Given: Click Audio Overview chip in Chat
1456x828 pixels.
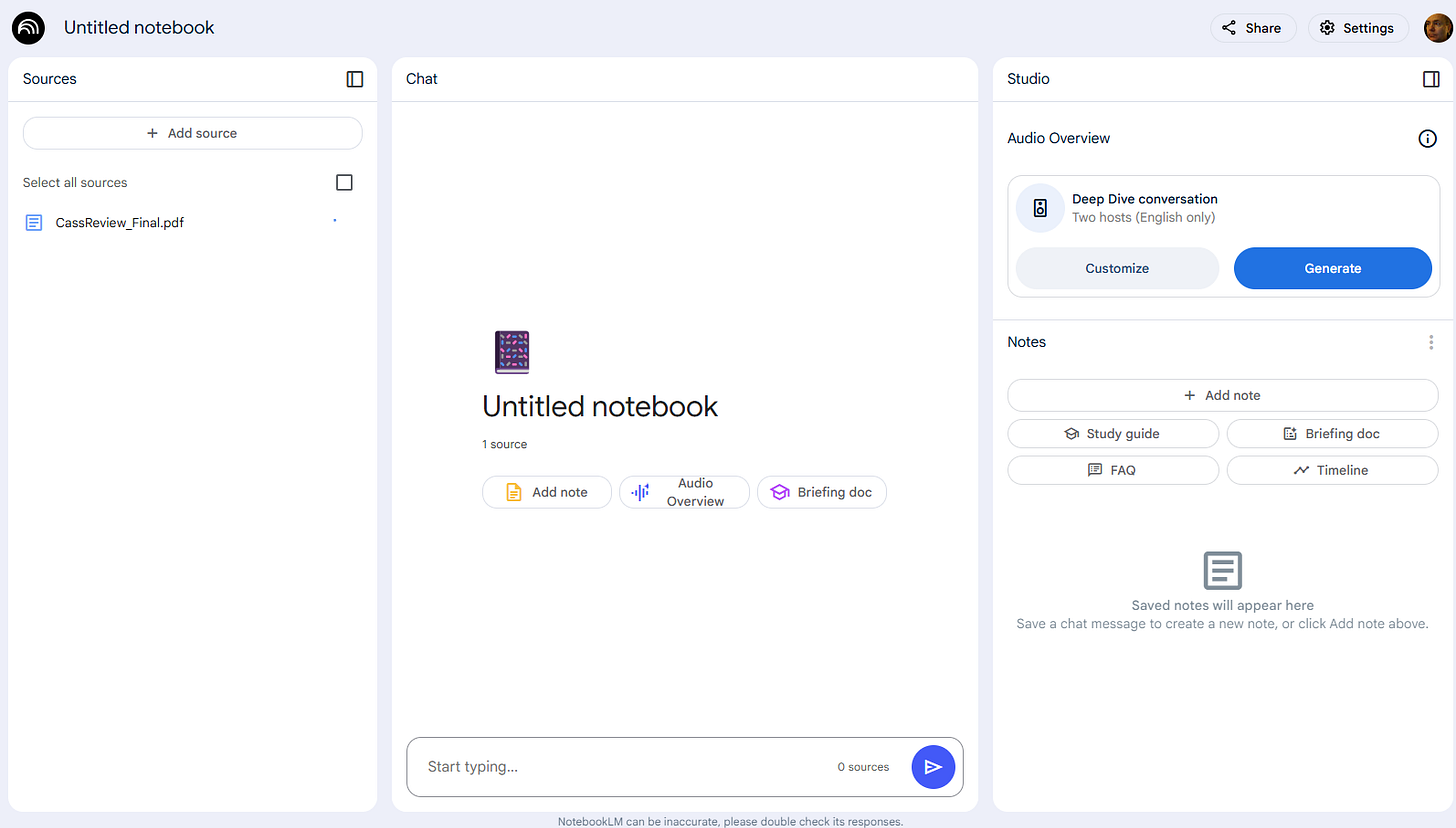Looking at the screenshot, I should 685,492.
